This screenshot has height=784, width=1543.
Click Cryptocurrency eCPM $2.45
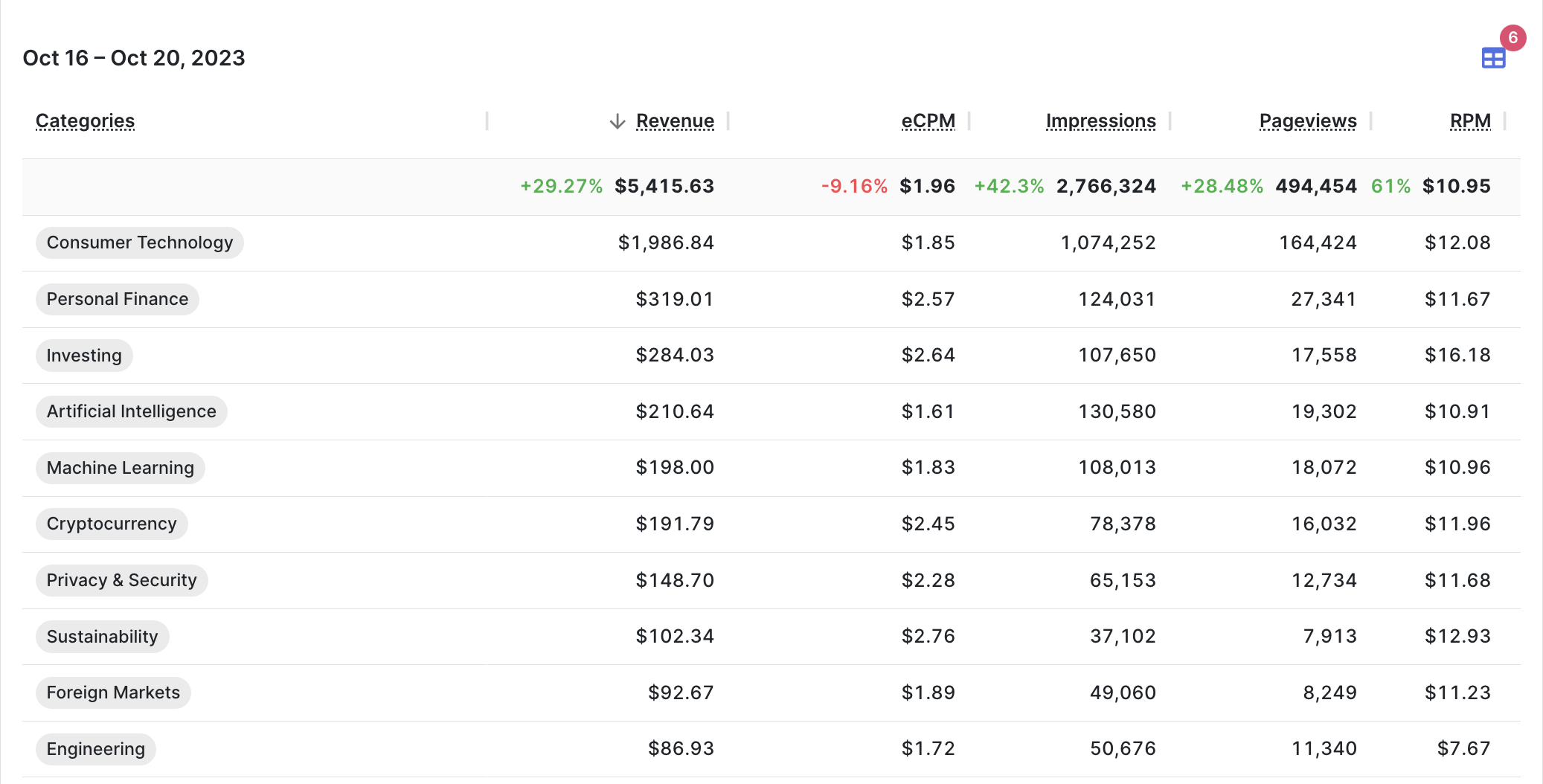point(928,524)
